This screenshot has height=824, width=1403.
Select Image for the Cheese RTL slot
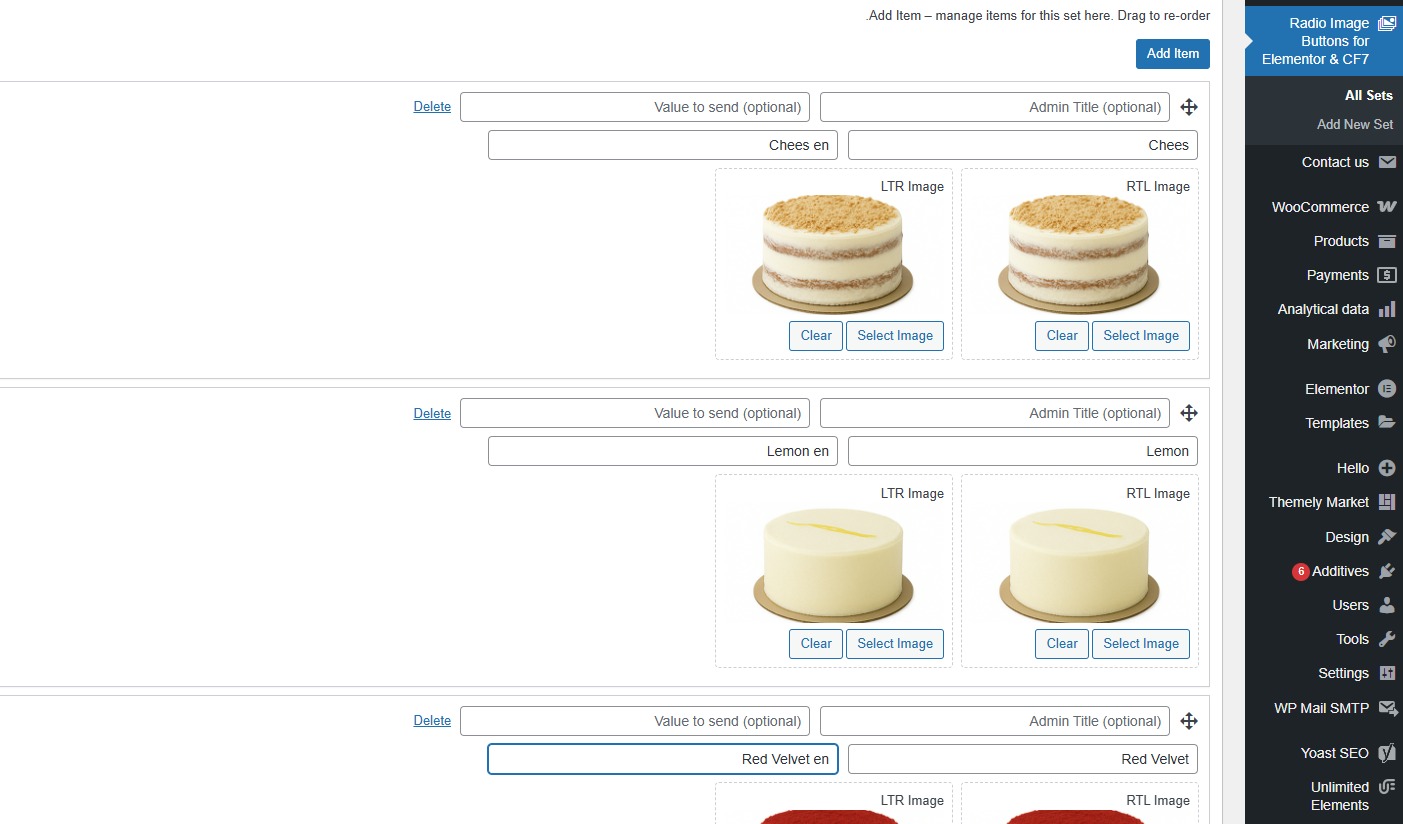pyautogui.click(x=1141, y=336)
